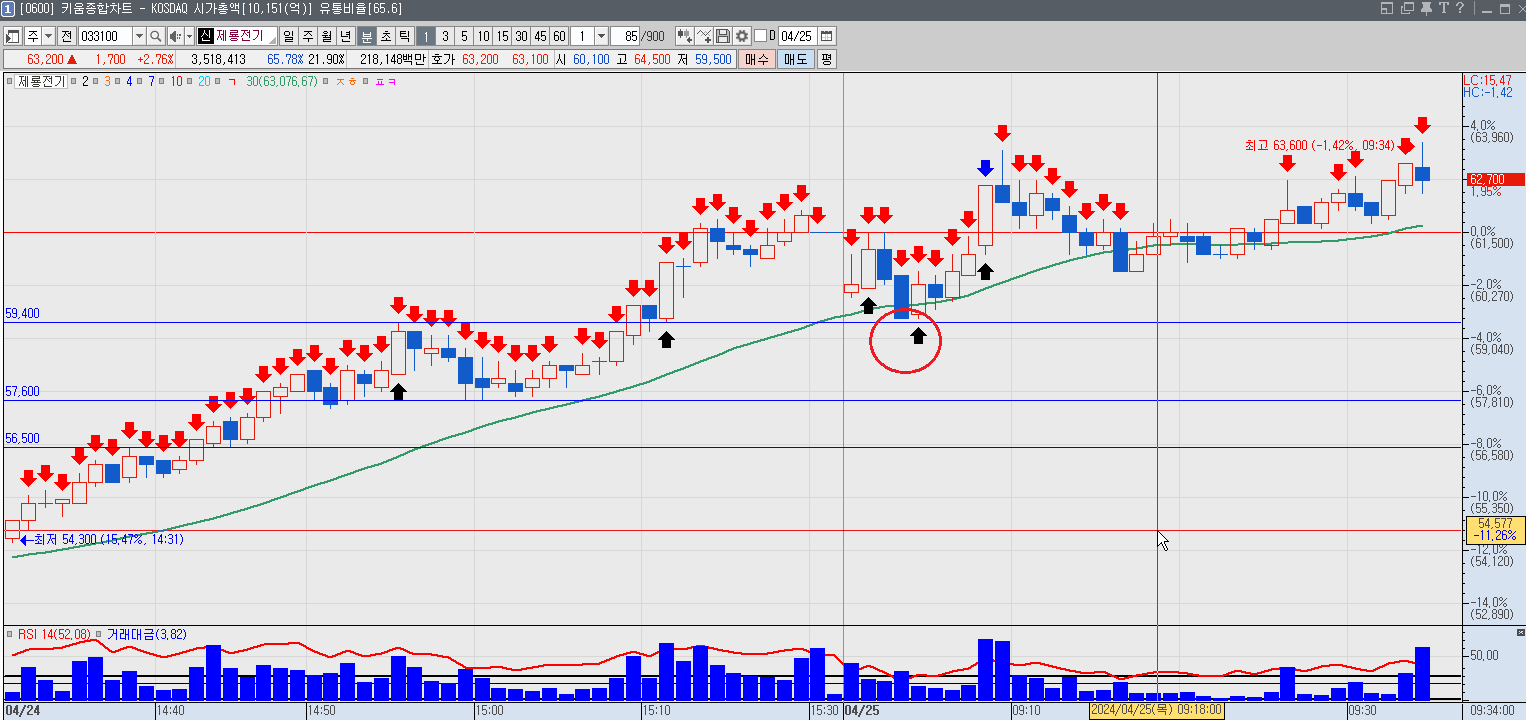Image resolution: width=1526 pixels, height=720 pixels.
Task: Toggle the RSI 14 indicator checkbox
Action: pyautogui.click(x=10, y=634)
